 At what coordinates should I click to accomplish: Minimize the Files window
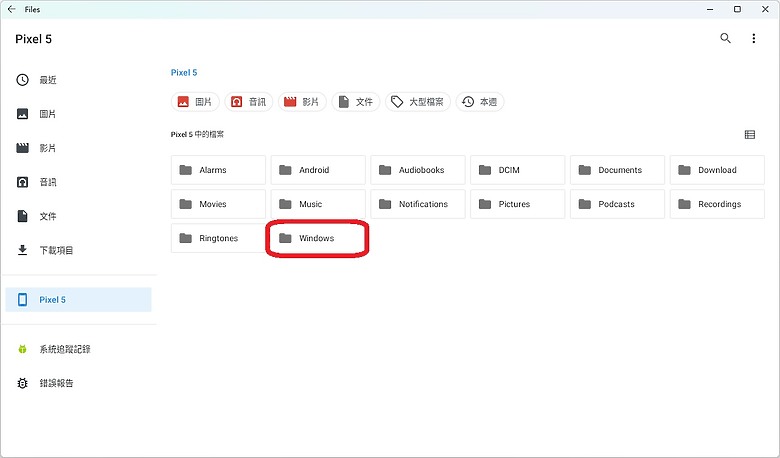(x=710, y=9)
